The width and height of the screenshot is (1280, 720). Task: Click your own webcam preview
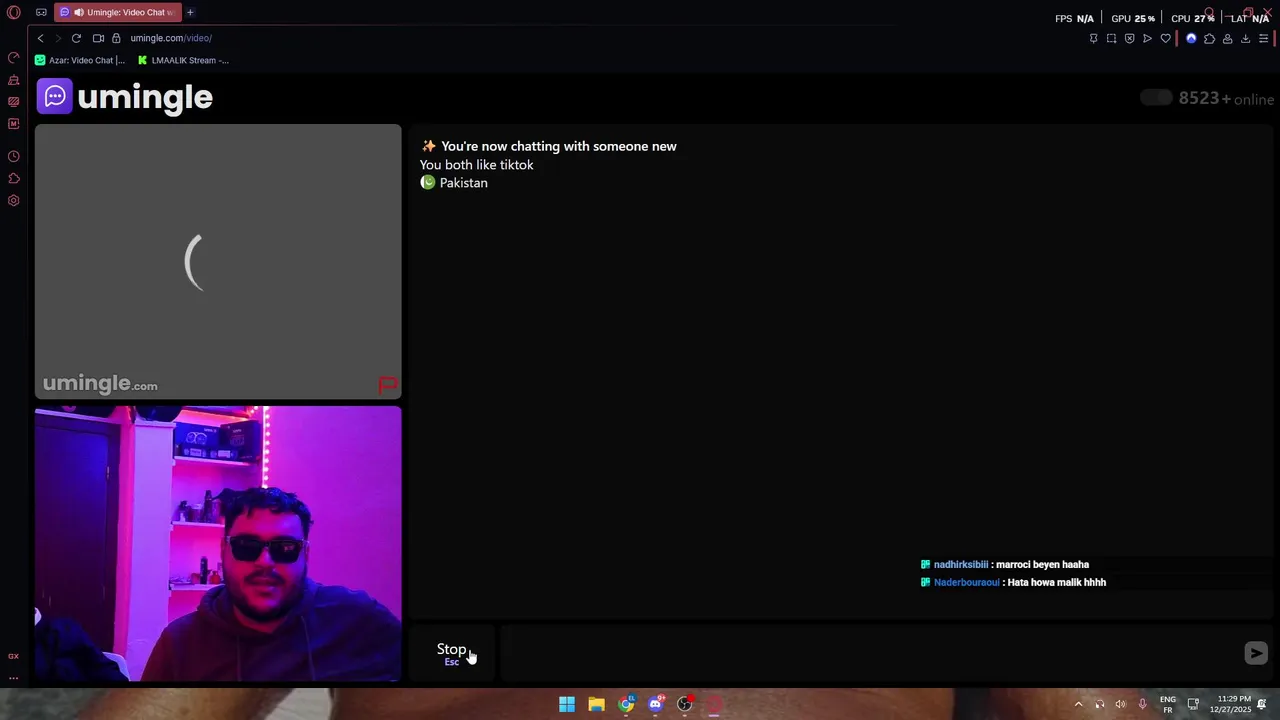point(218,543)
